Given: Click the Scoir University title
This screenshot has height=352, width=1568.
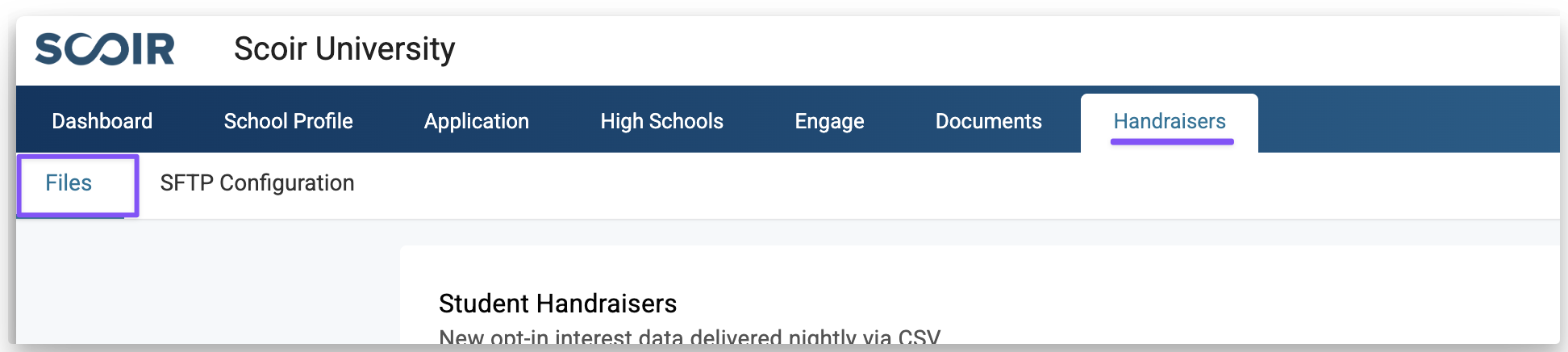Looking at the screenshot, I should [x=344, y=49].
